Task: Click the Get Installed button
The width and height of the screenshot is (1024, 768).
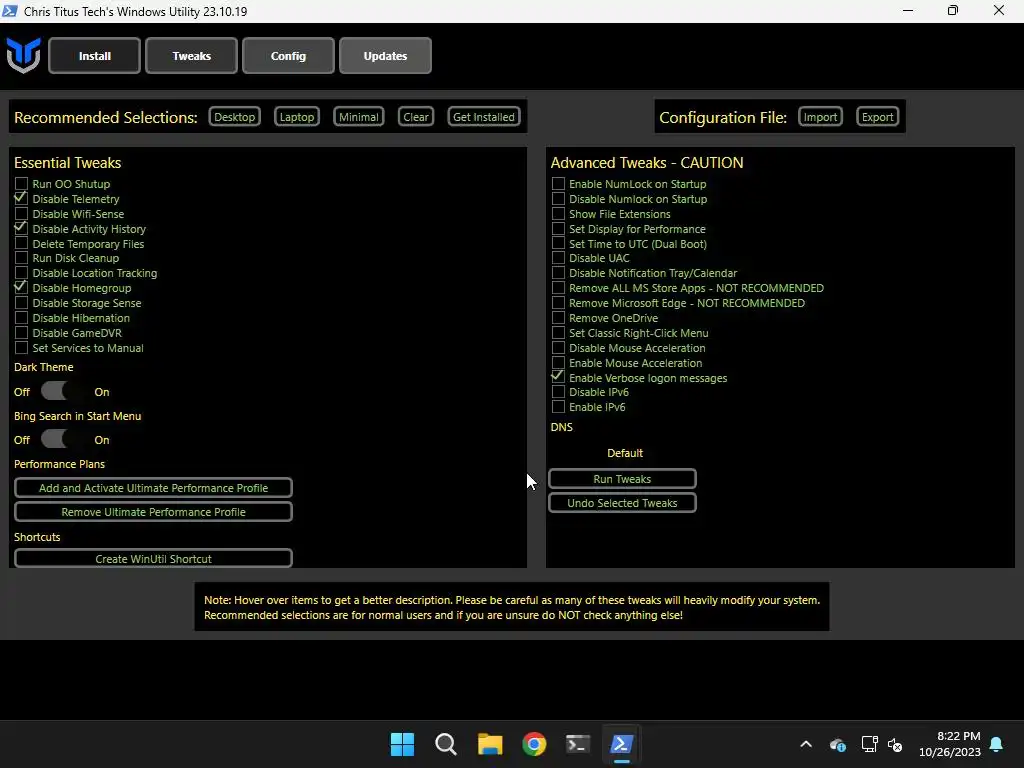Action: tap(484, 117)
